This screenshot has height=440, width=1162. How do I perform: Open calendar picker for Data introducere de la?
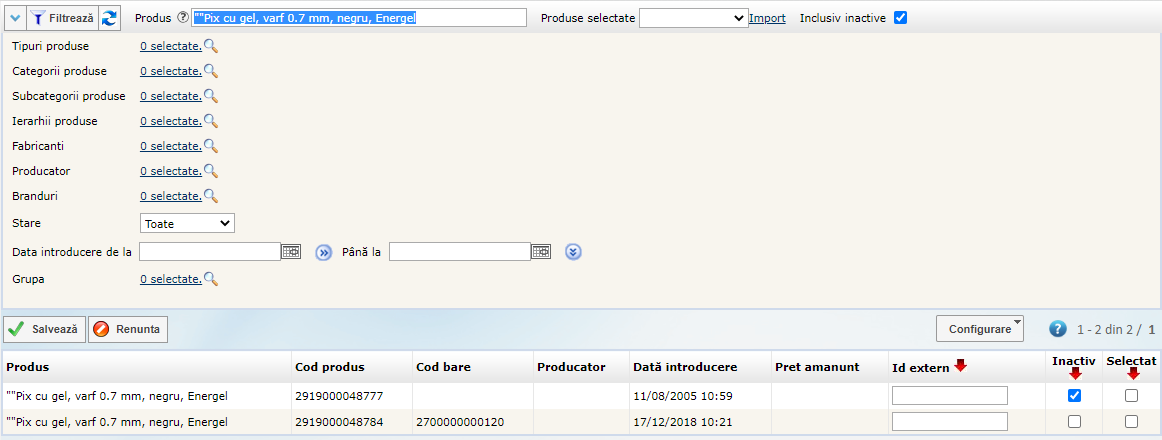pos(291,252)
